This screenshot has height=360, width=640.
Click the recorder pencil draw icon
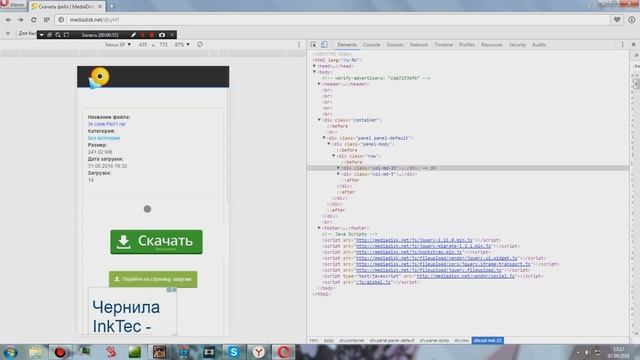133,35
